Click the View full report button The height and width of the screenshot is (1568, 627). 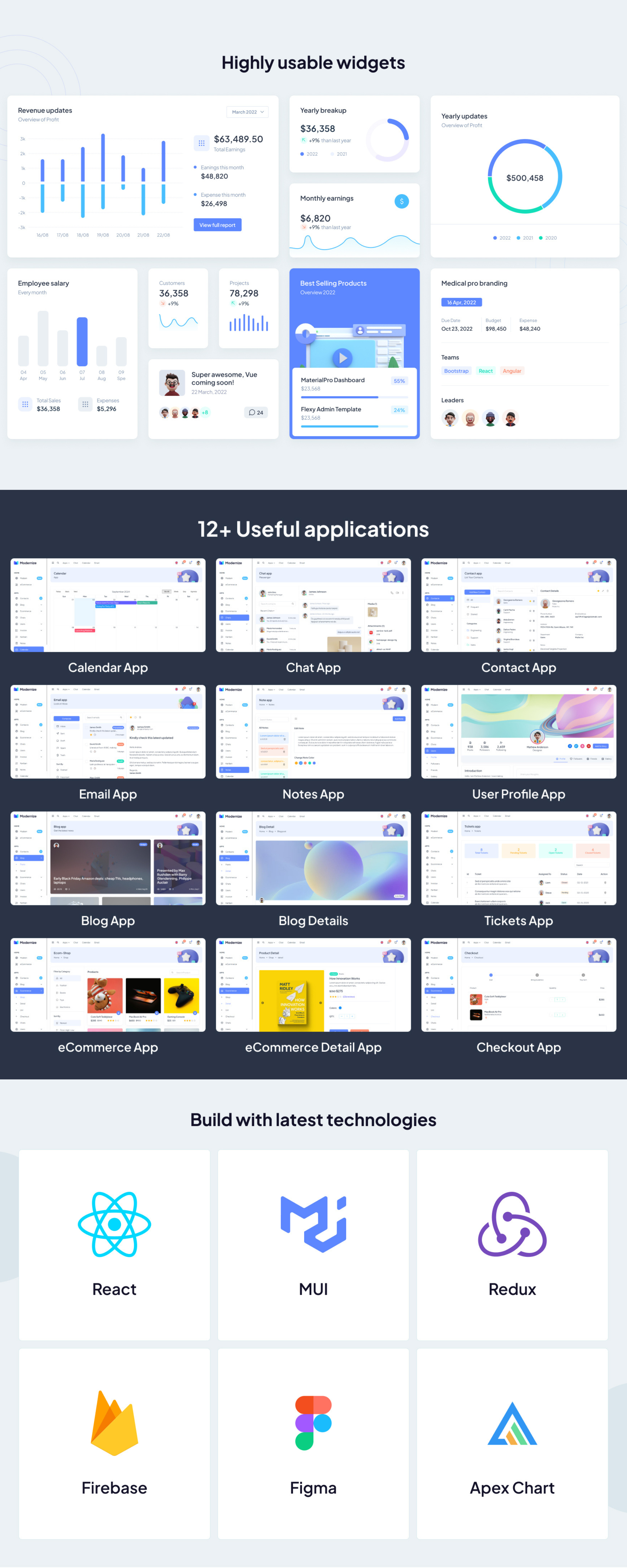point(217,225)
